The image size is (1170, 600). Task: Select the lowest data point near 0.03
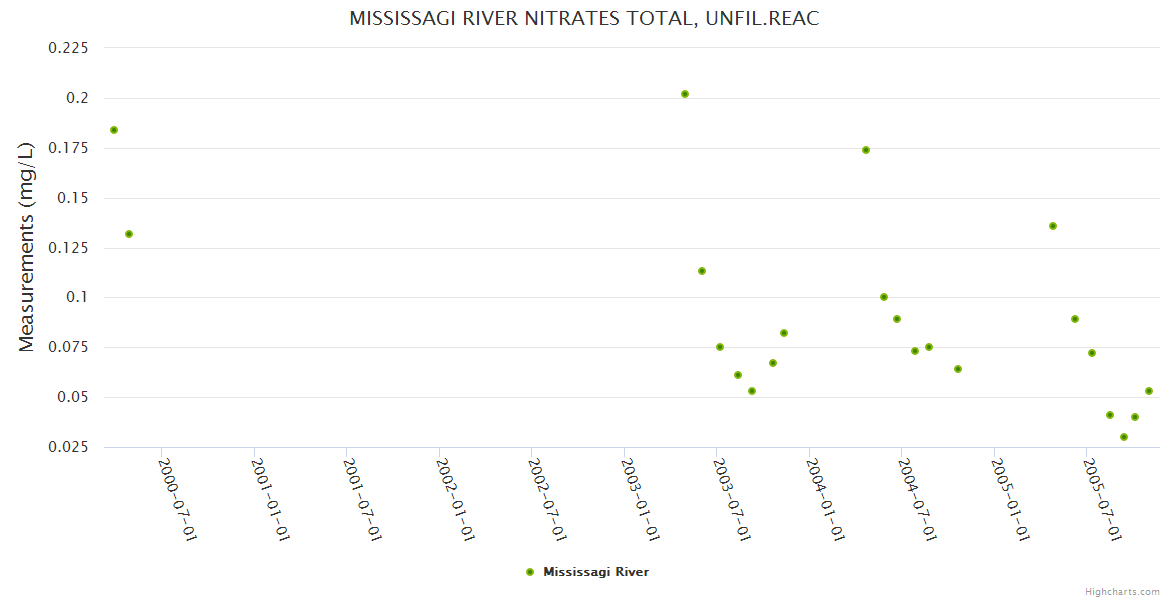(1124, 437)
